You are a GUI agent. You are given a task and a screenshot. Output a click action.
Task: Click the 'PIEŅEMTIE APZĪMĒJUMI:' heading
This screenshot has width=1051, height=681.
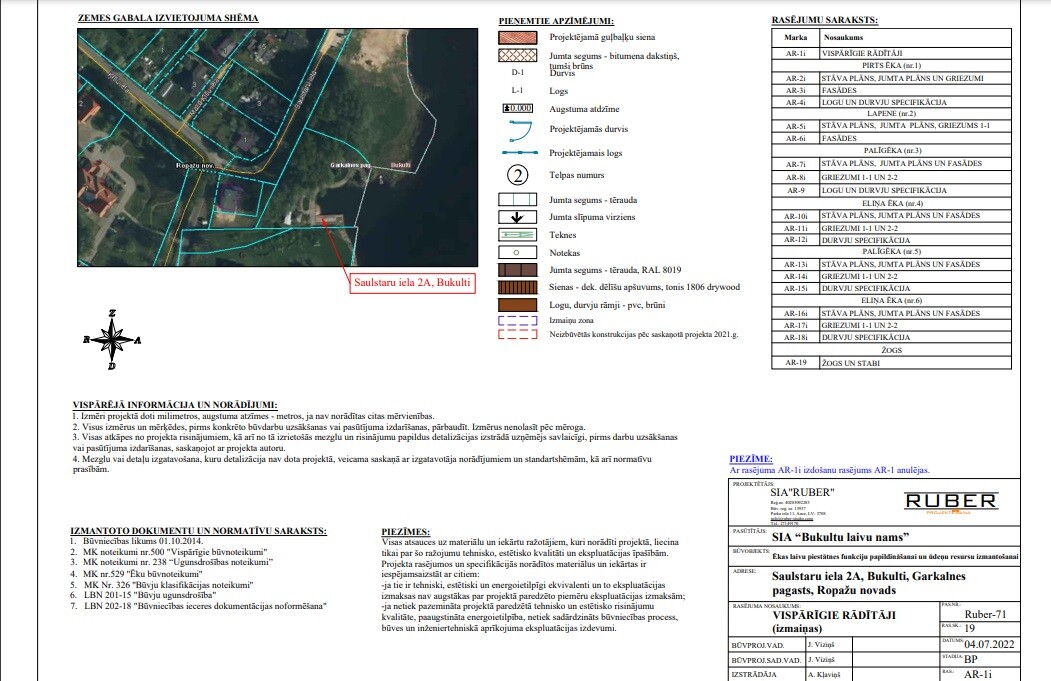(x=556, y=21)
